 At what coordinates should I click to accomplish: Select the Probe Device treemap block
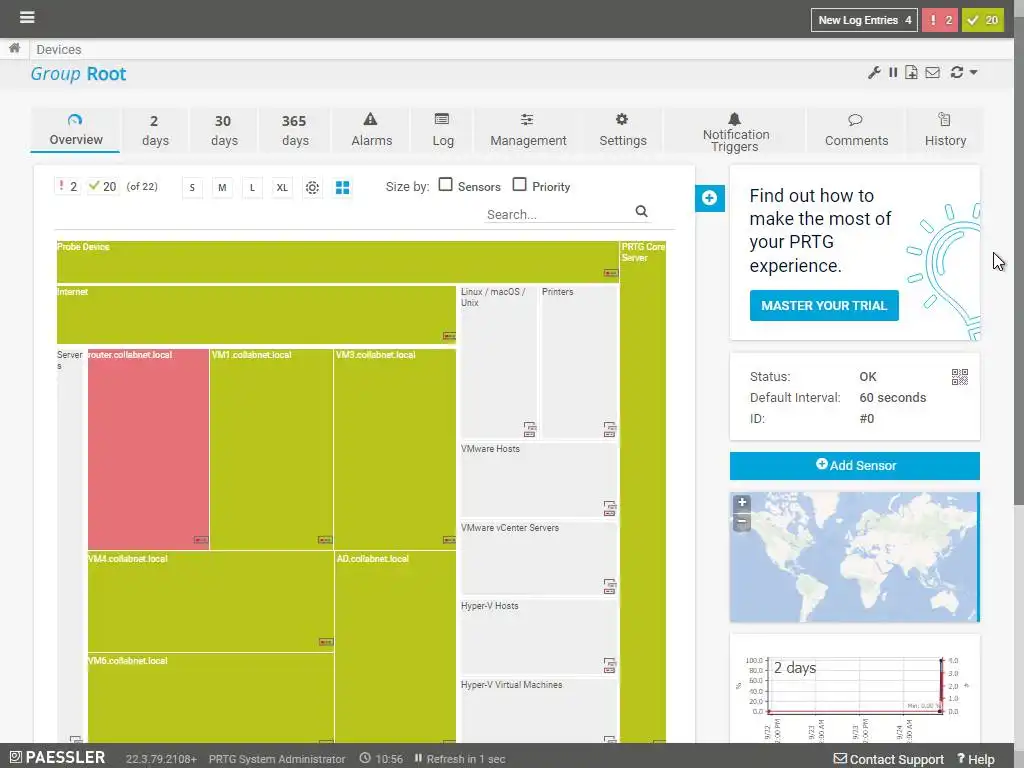pos(337,262)
